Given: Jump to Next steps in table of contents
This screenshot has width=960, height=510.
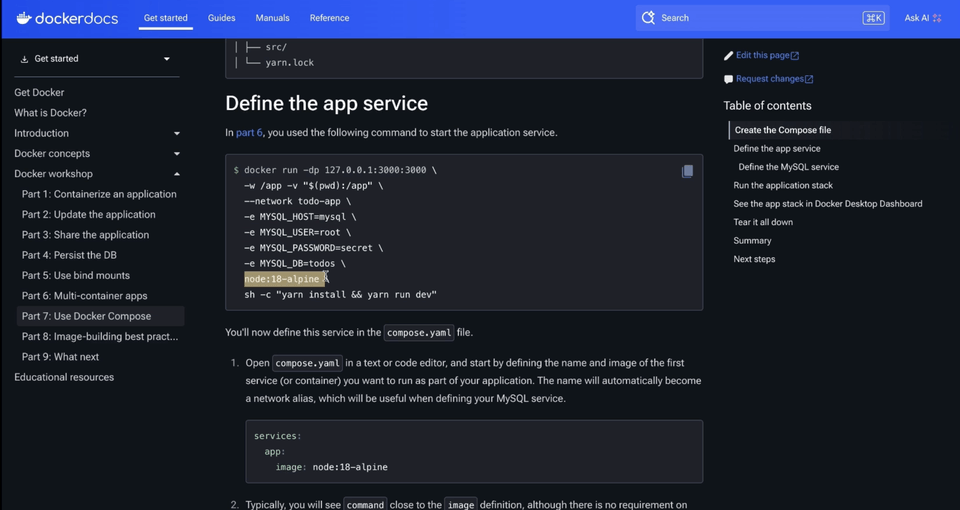Looking at the screenshot, I should point(754,259).
